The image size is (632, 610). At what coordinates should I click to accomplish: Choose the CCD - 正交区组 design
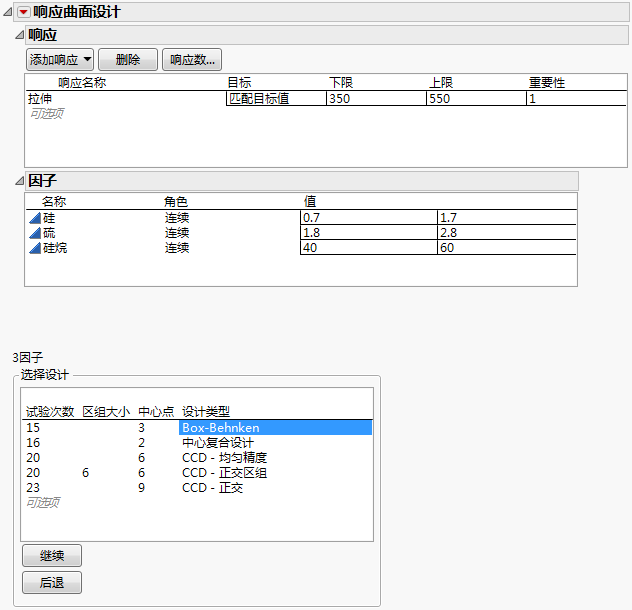click(x=224, y=473)
